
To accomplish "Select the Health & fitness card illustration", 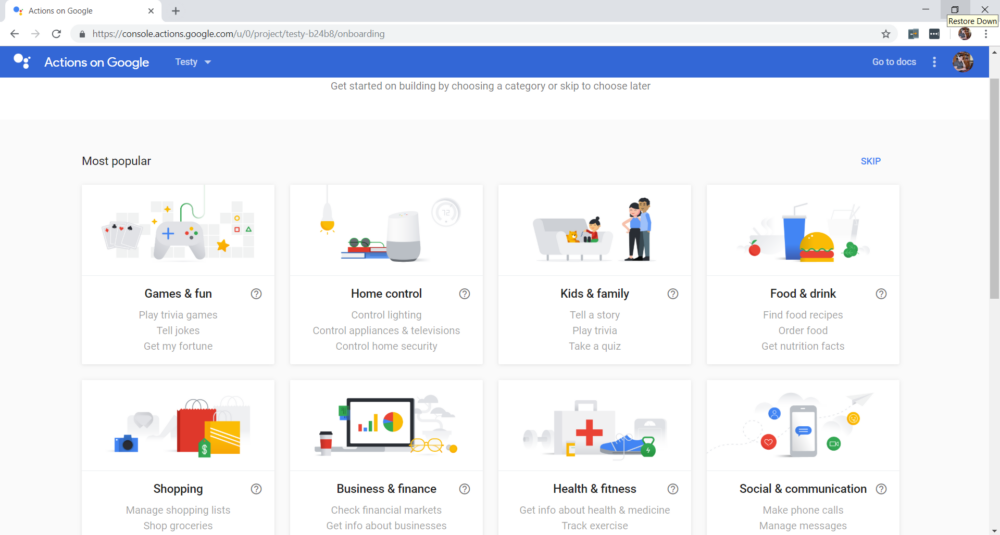I will (594, 425).
